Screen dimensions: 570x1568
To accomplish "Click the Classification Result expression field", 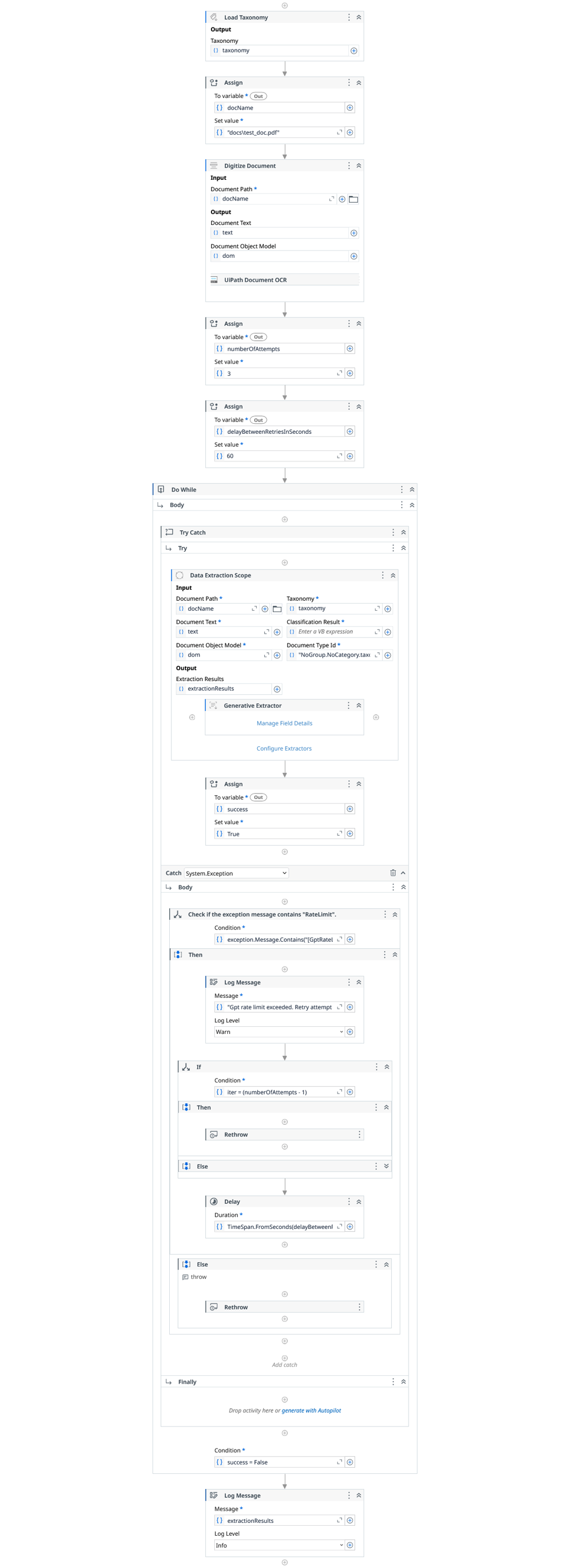I will [x=332, y=632].
